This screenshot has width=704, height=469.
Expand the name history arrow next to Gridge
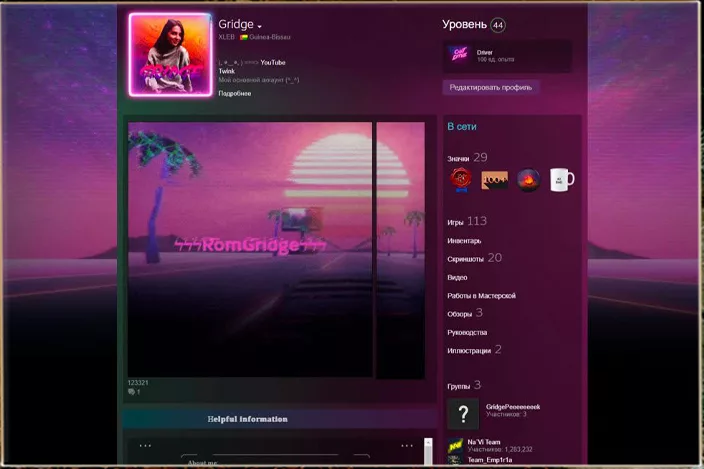click(x=260, y=27)
